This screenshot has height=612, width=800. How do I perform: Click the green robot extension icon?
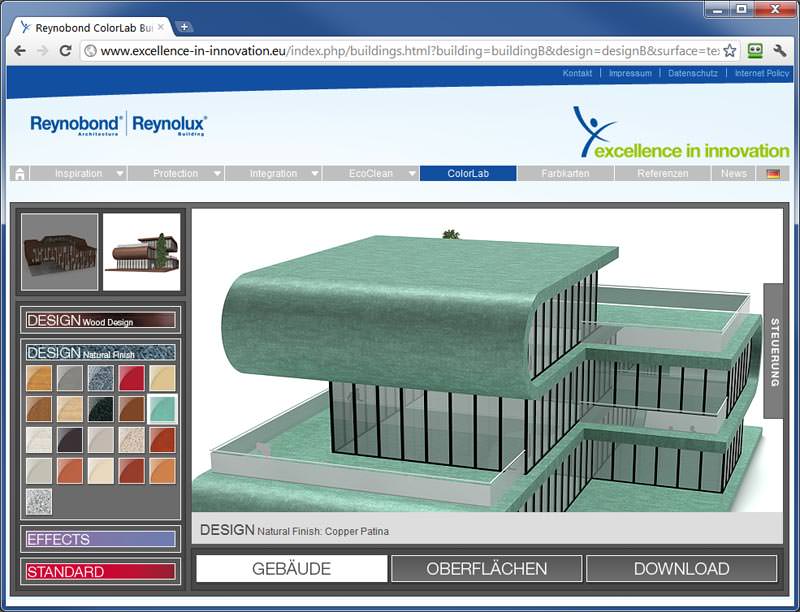click(x=755, y=50)
